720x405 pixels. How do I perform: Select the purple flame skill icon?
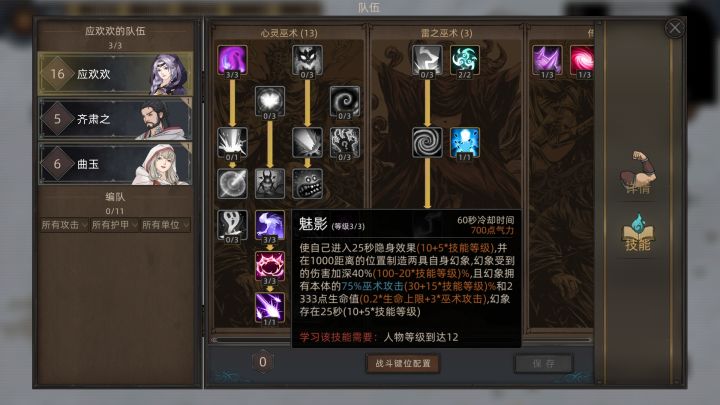coord(232,60)
